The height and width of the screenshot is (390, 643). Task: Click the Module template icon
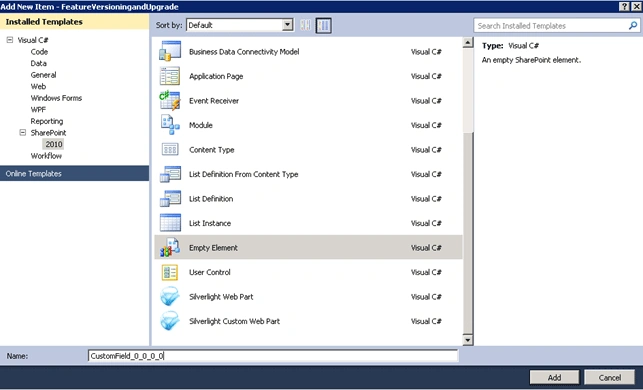pos(170,125)
